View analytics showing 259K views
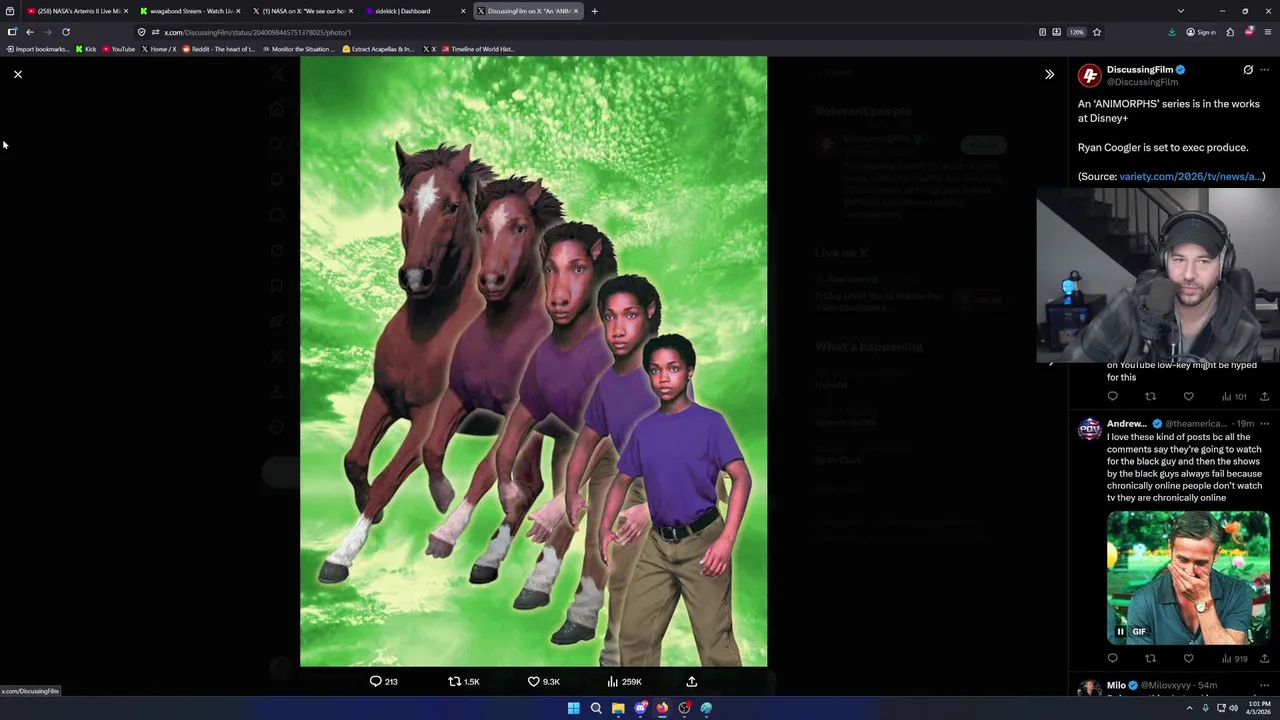1280x720 pixels. pos(624,681)
